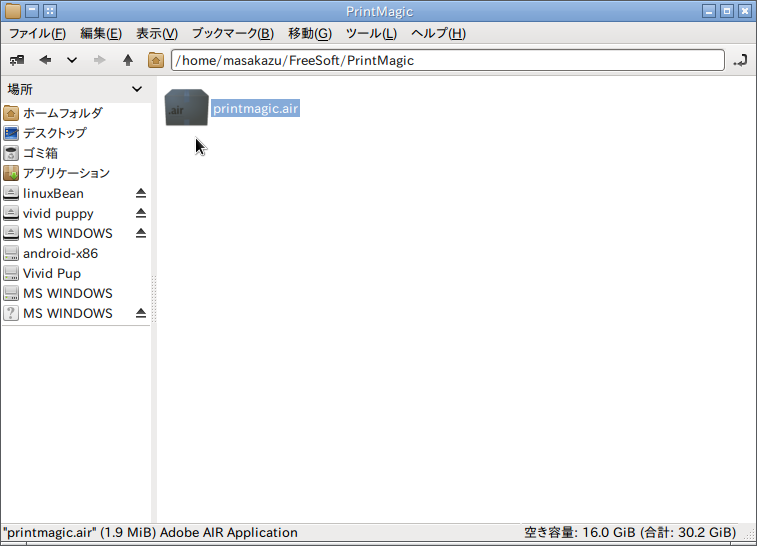This screenshot has height=546, width=757.
Task: Select デスクトップ in the sidebar
Action: [76, 133]
